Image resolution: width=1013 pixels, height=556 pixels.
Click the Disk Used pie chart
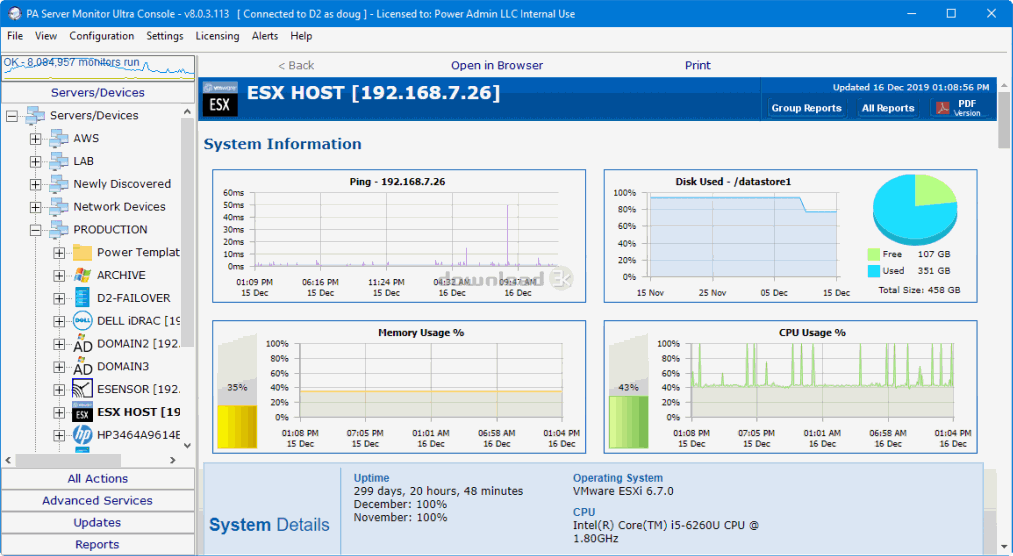click(914, 208)
